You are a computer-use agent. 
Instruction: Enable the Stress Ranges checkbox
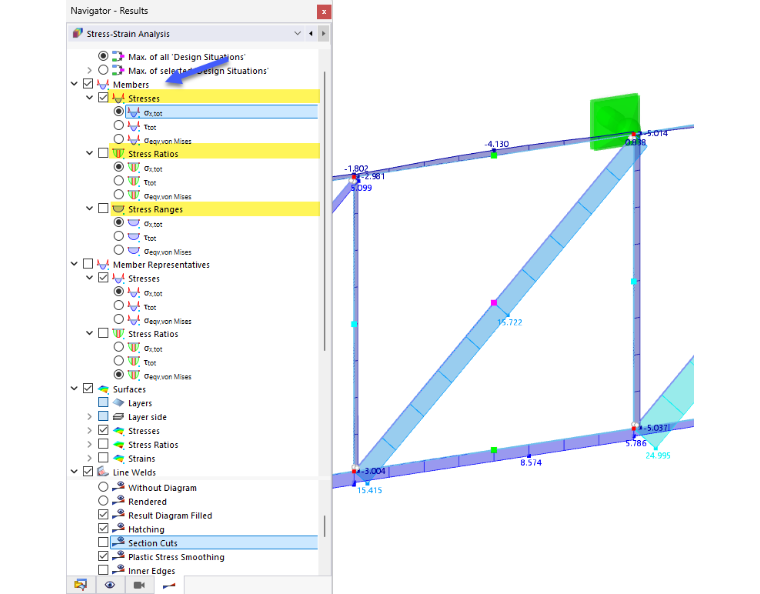pyautogui.click(x=103, y=208)
